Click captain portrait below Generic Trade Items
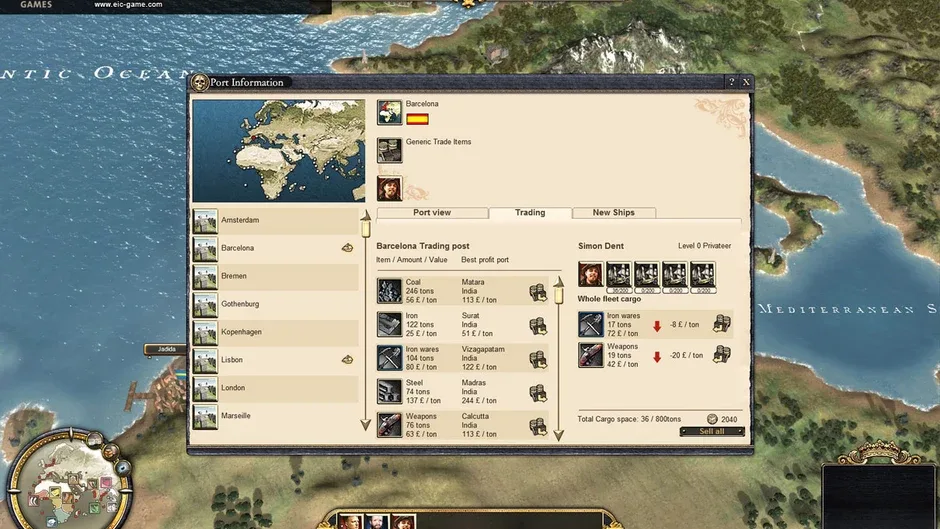 pos(389,189)
